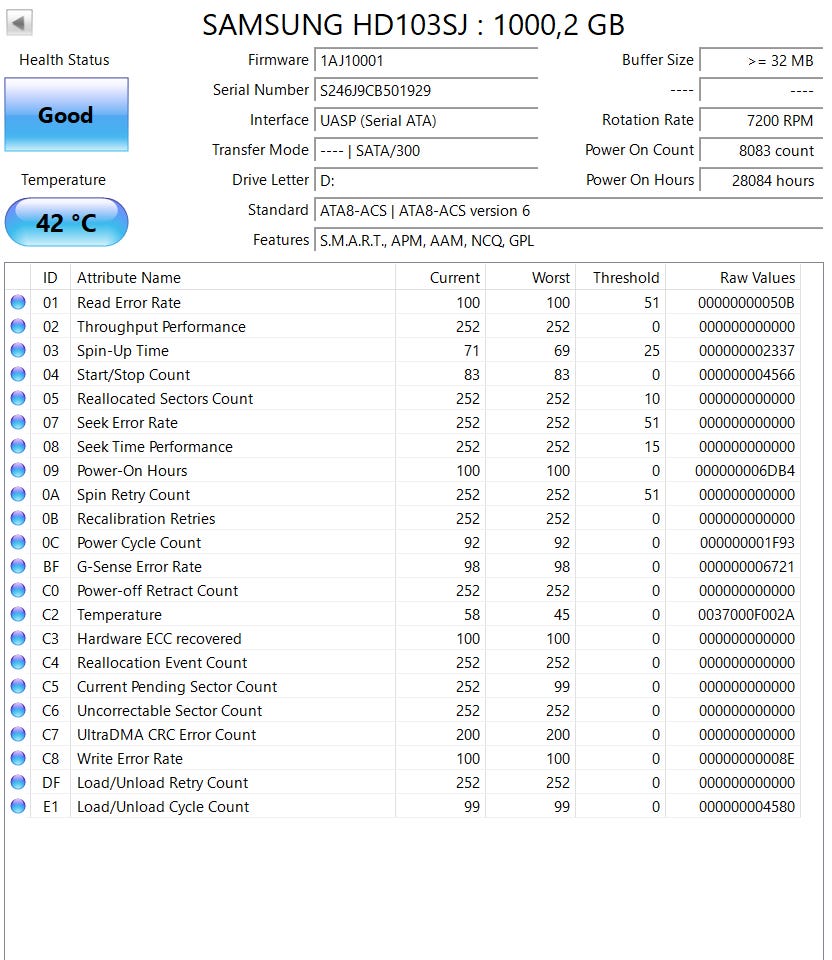This screenshot has width=832, height=960.
Task: Click the status icon for Spin-Up Time
Action: pyautogui.click(x=18, y=350)
